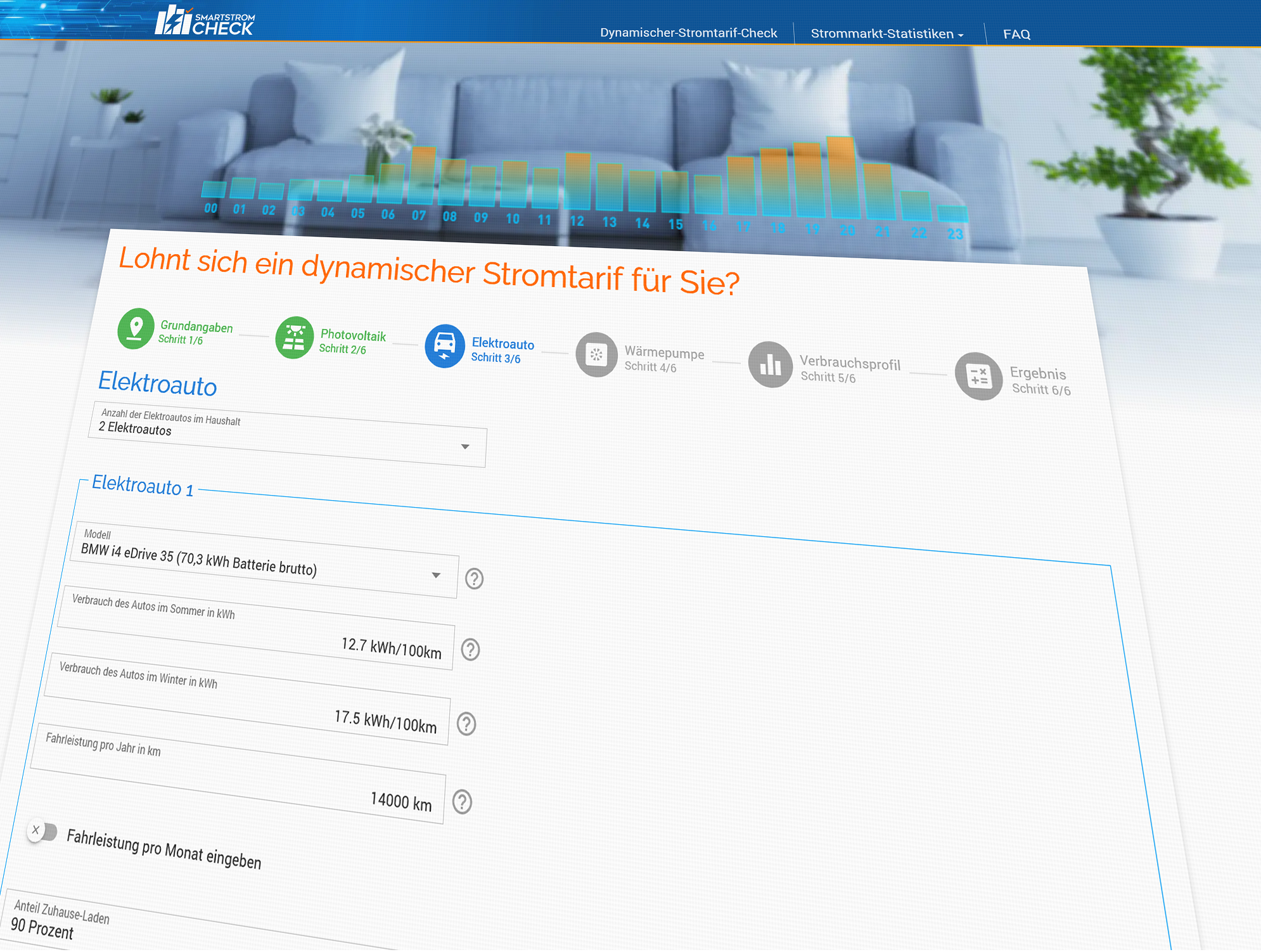Open the Modell dropdown showing BMW i4

[264, 560]
